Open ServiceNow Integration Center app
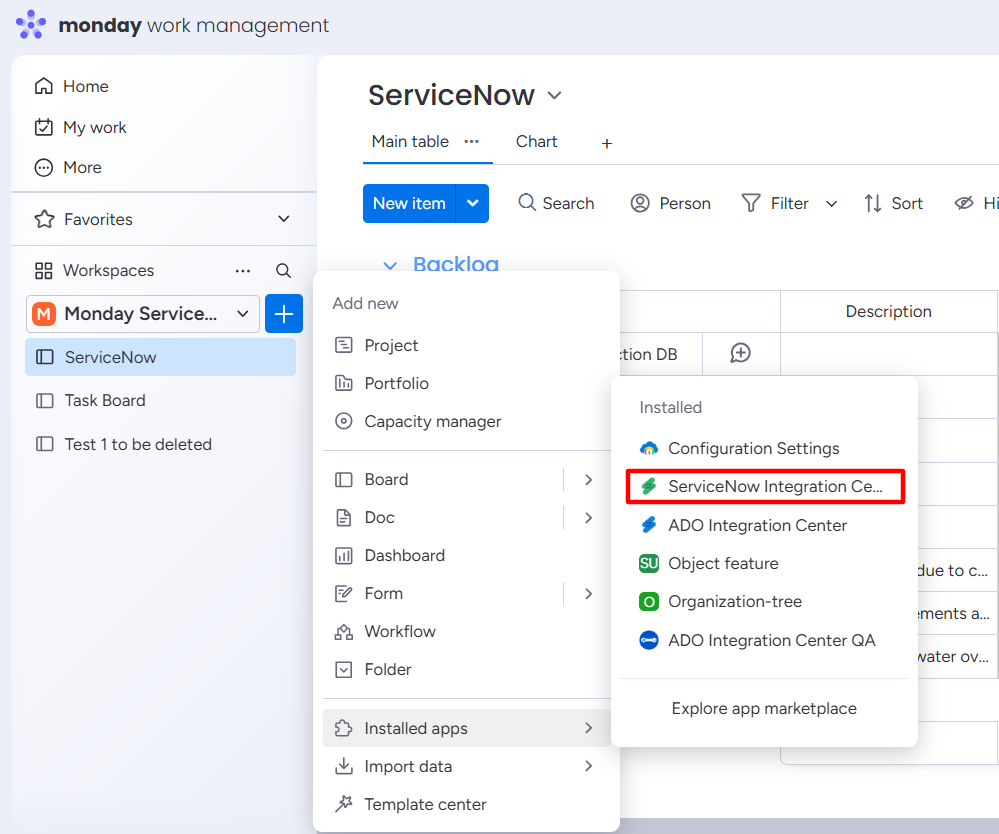The width and height of the screenshot is (999, 834). coord(765,487)
